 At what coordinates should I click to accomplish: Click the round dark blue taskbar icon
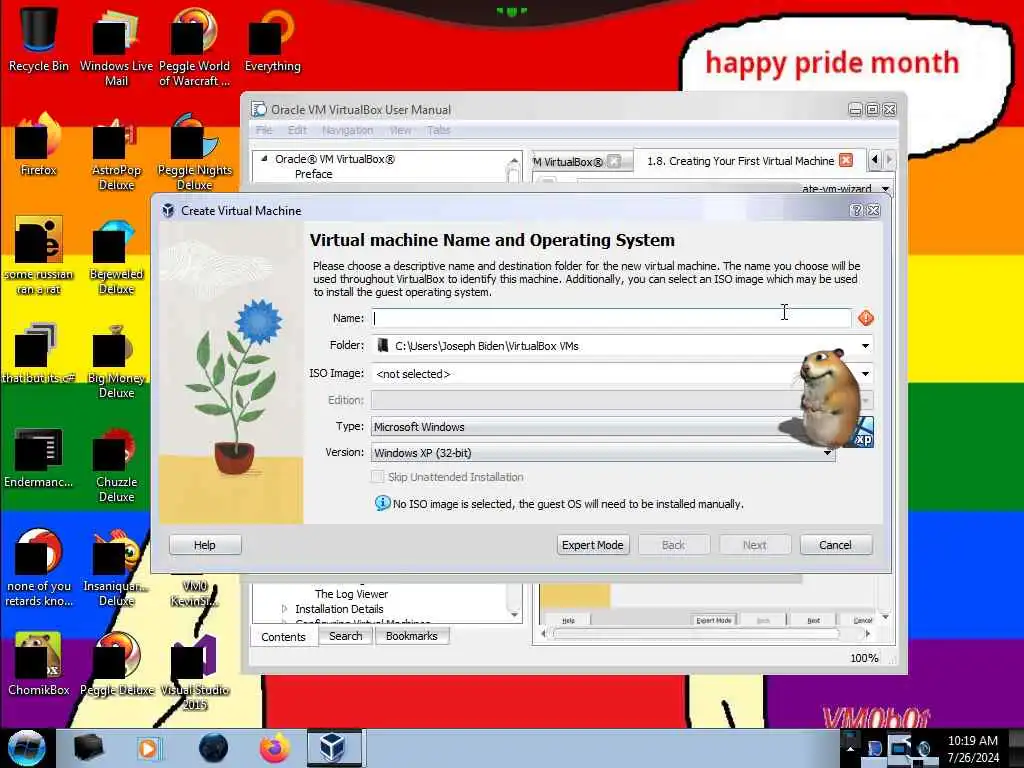pos(213,748)
